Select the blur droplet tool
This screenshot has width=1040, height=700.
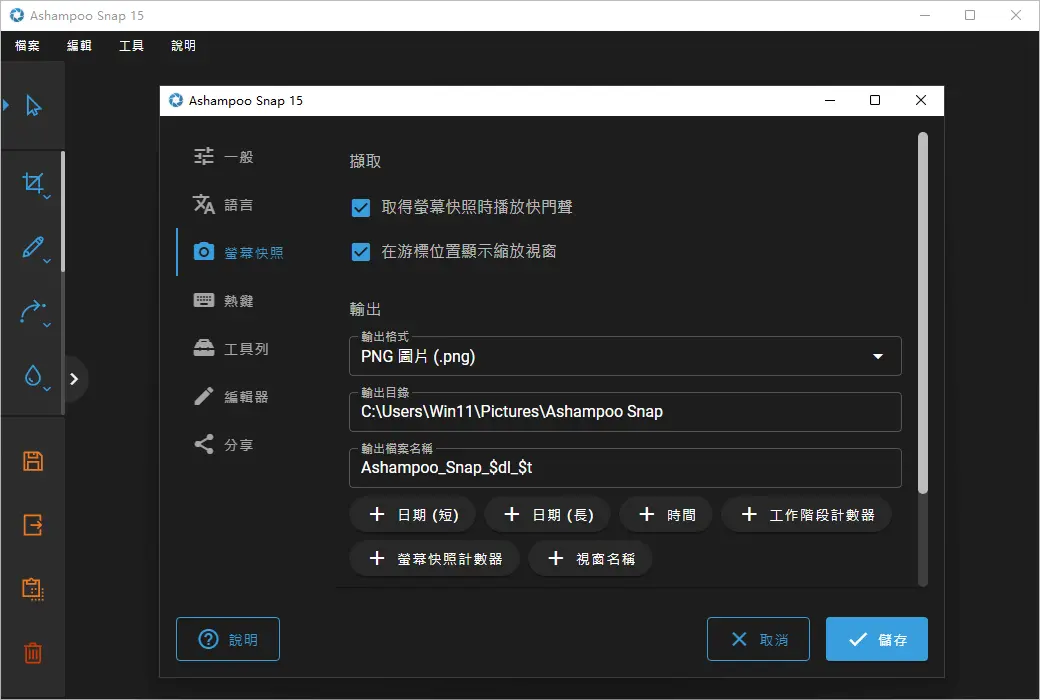(x=32, y=376)
